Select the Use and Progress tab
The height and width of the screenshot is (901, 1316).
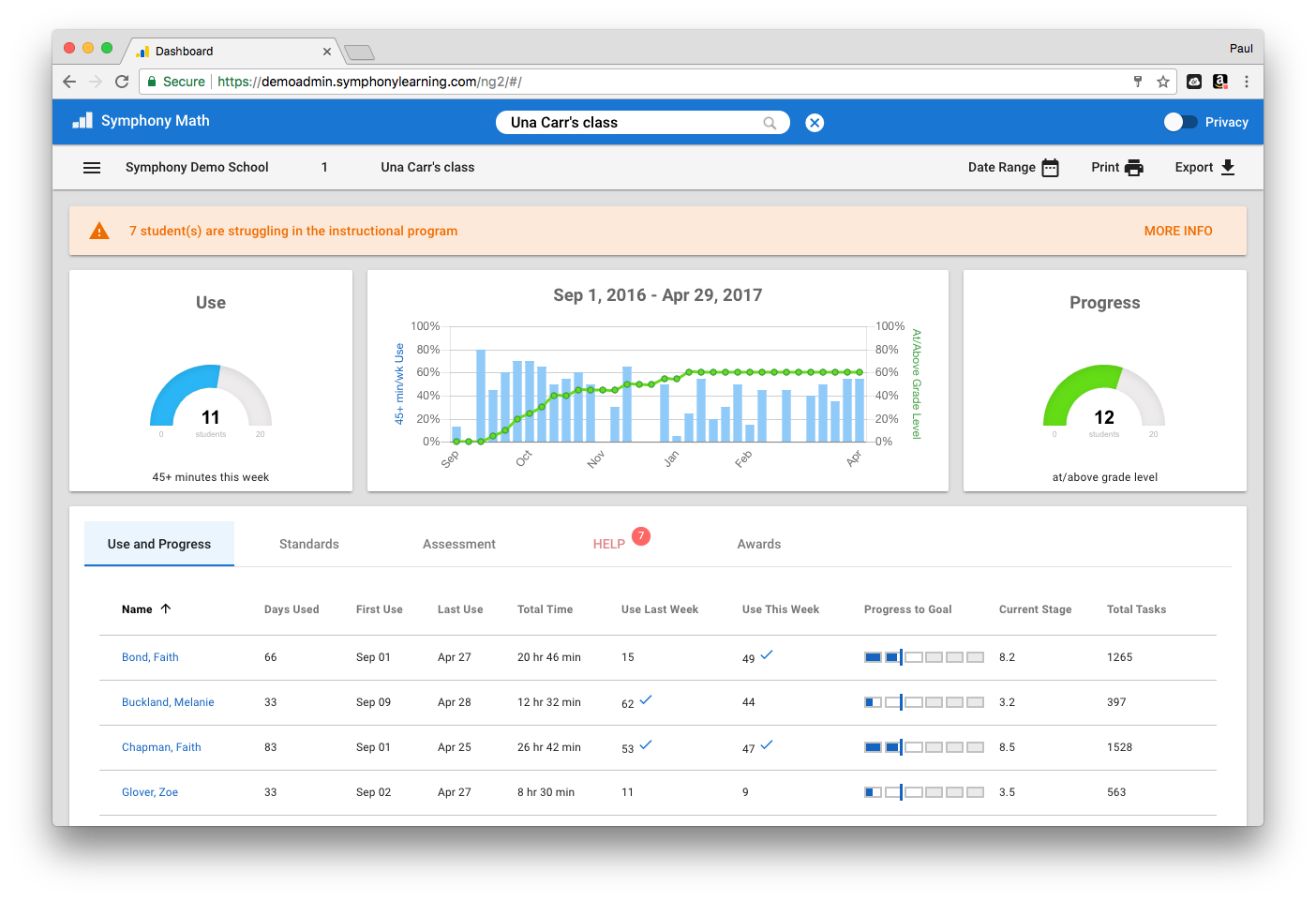[159, 544]
